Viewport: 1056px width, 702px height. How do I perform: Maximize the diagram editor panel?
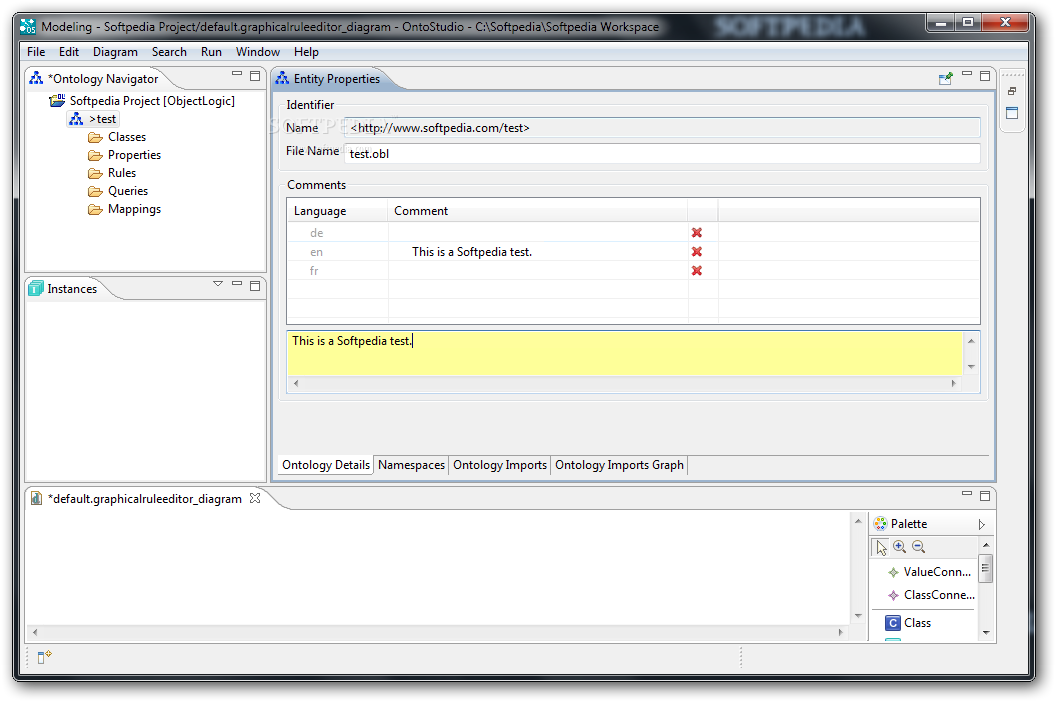point(985,496)
